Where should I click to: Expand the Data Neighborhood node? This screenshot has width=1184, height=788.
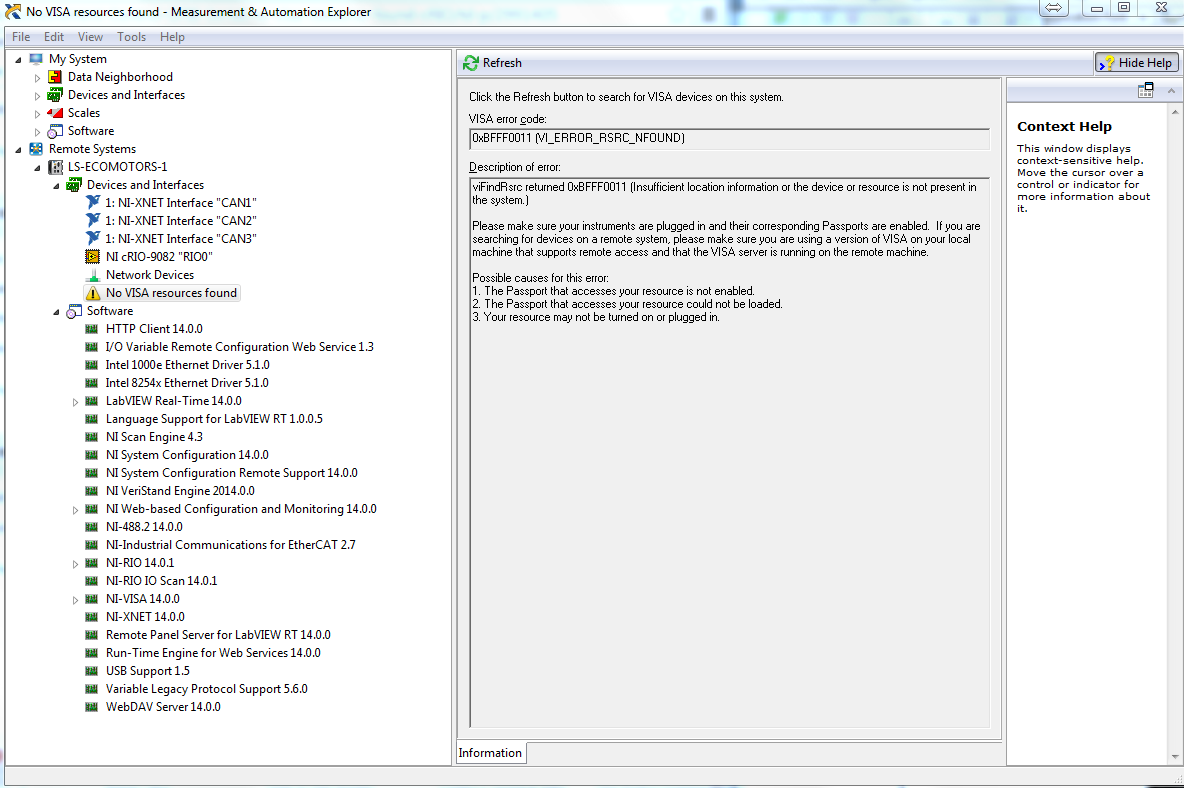pyautogui.click(x=38, y=78)
